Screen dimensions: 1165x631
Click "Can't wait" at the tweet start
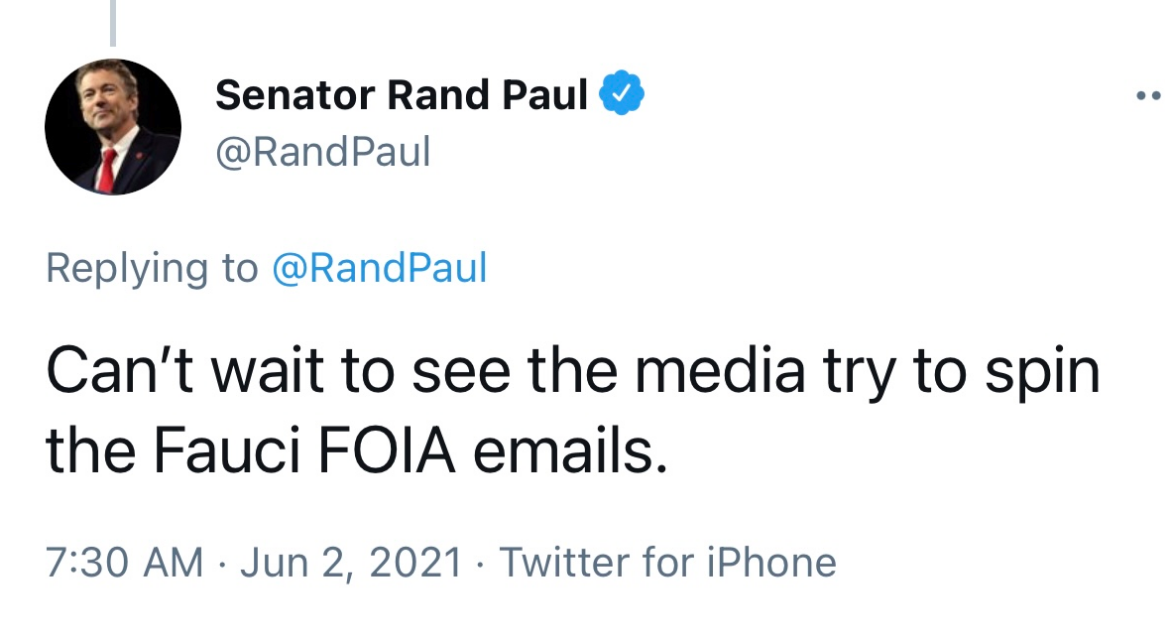(185, 369)
